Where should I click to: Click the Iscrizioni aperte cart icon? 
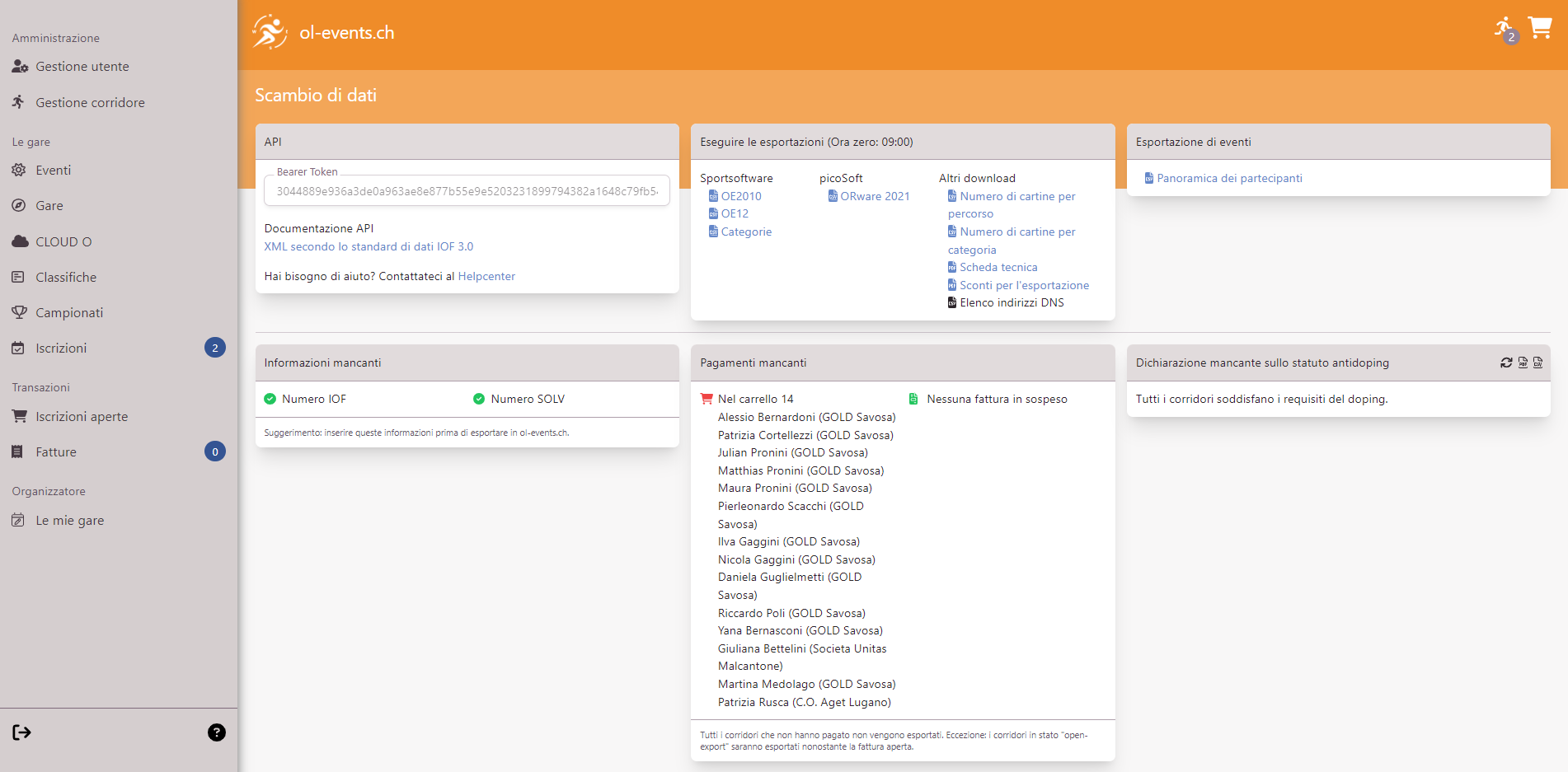19,416
